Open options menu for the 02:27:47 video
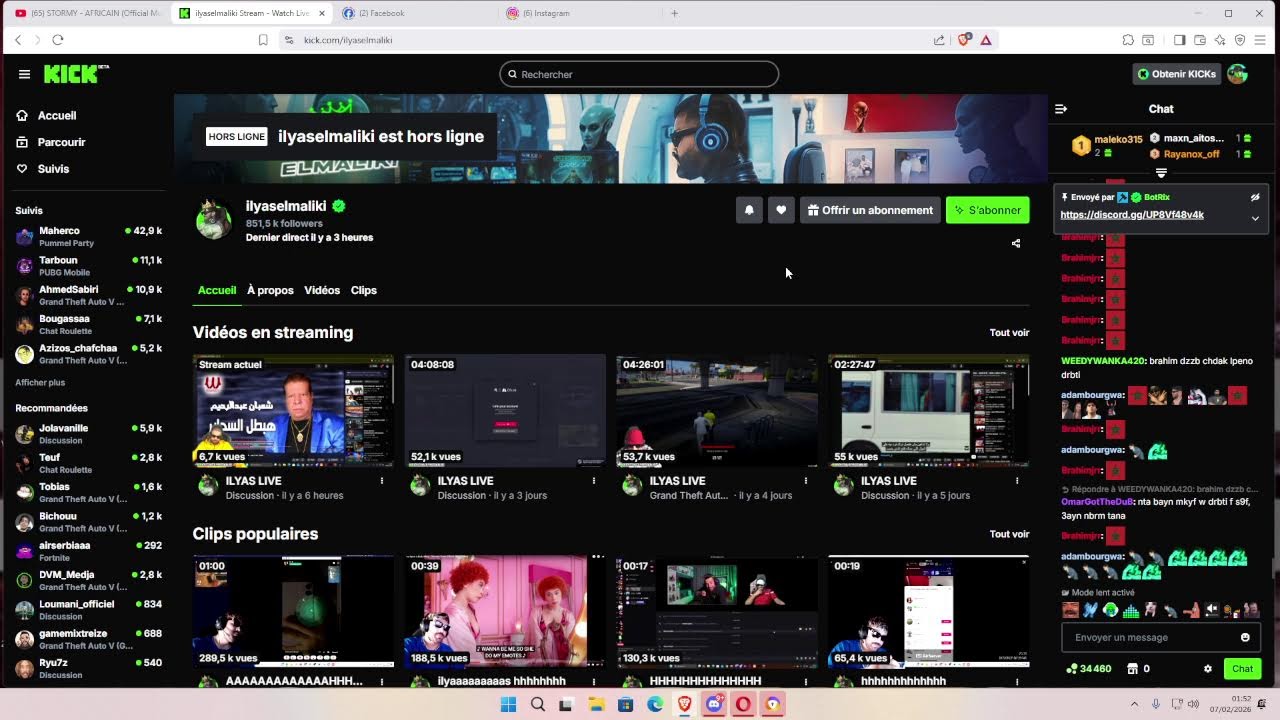1280x720 pixels. [1017, 481]
